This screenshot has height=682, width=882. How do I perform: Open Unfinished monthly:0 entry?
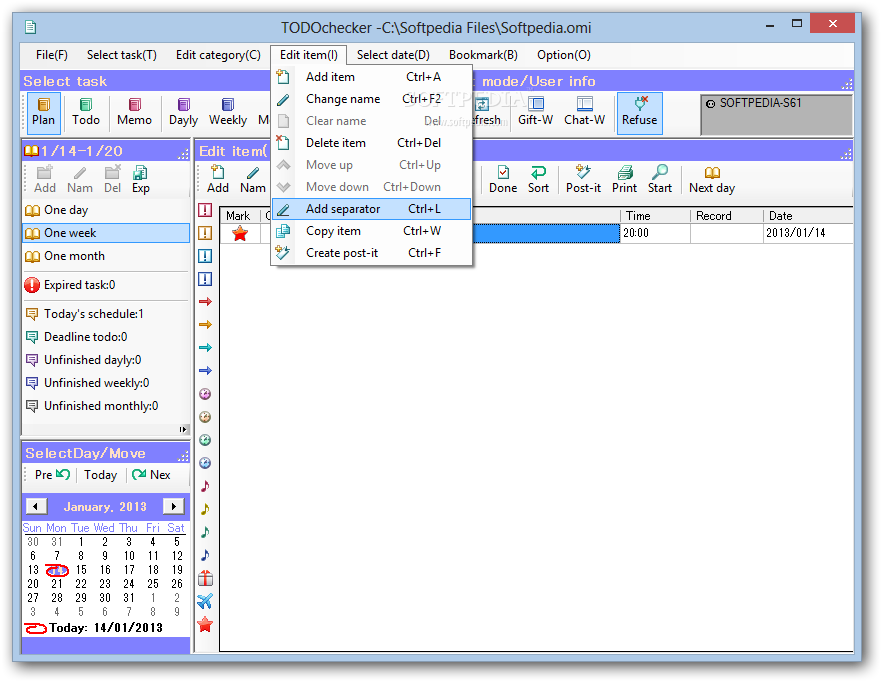(x=106, y=406)
